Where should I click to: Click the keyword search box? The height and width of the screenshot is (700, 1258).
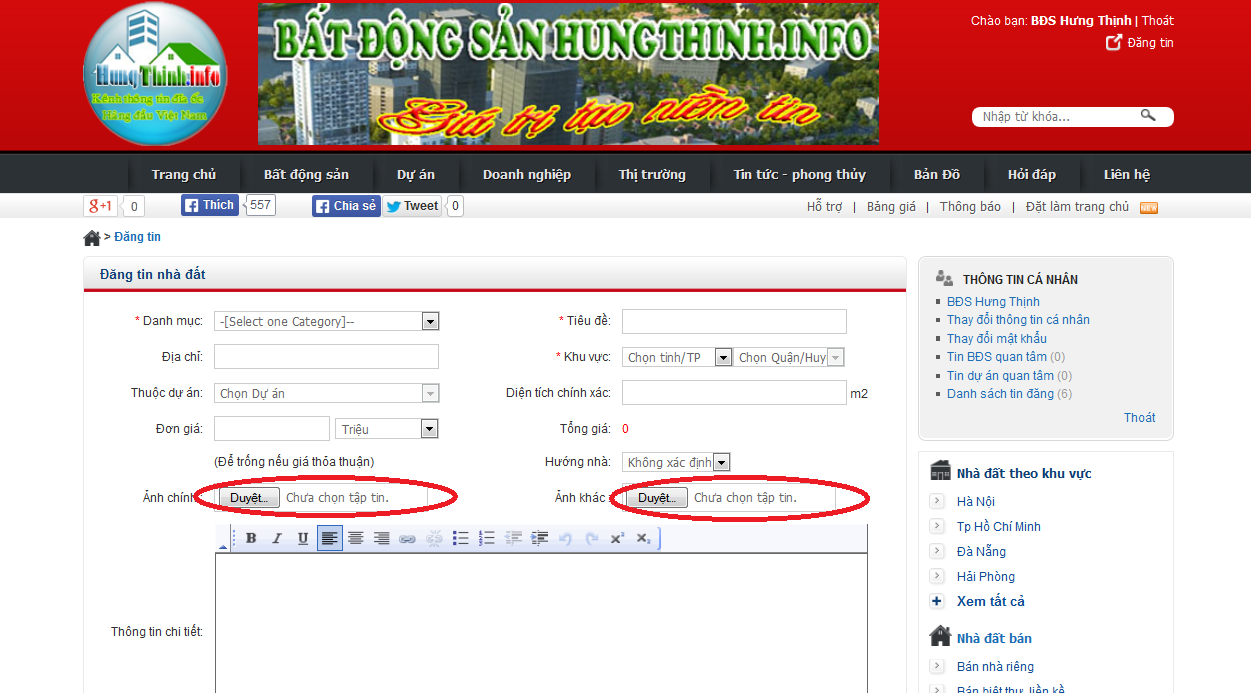[1058, 117]
